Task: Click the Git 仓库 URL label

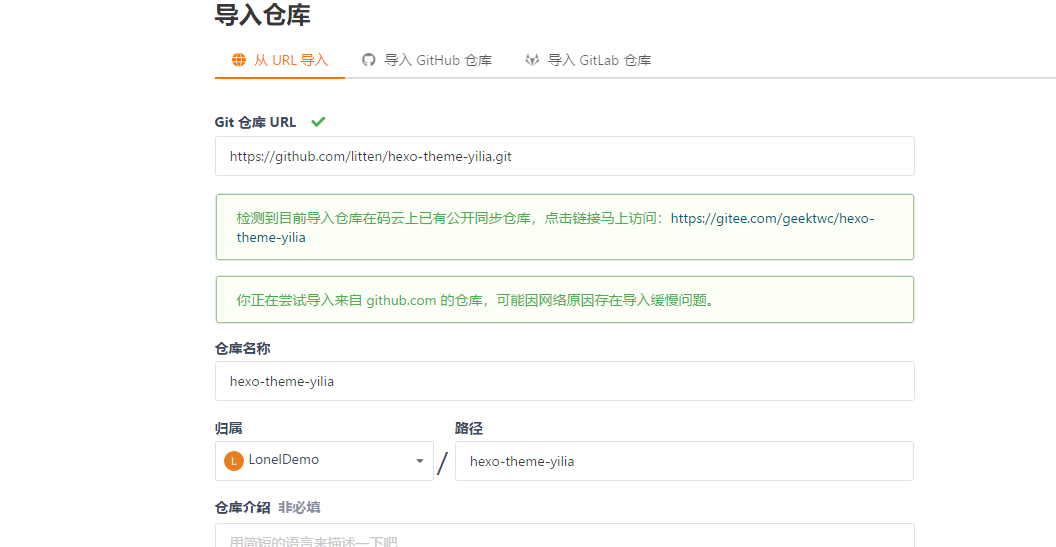Action: pos(255,122)
